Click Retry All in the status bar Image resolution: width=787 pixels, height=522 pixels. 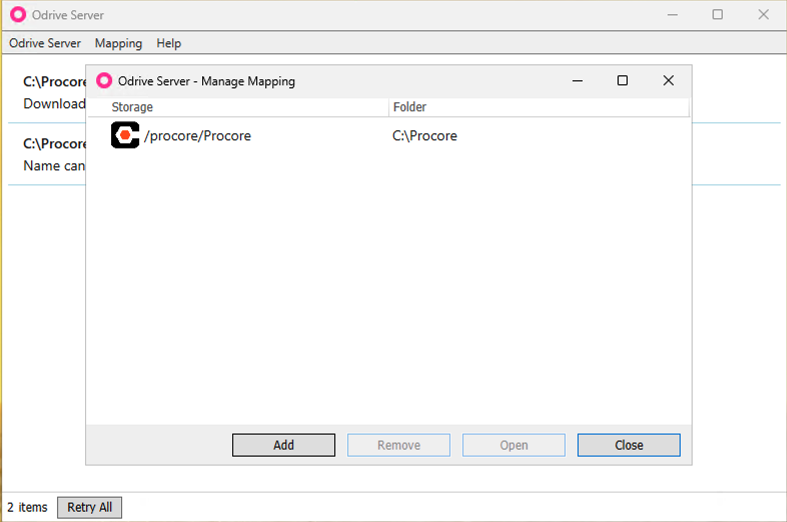point(89,507)
